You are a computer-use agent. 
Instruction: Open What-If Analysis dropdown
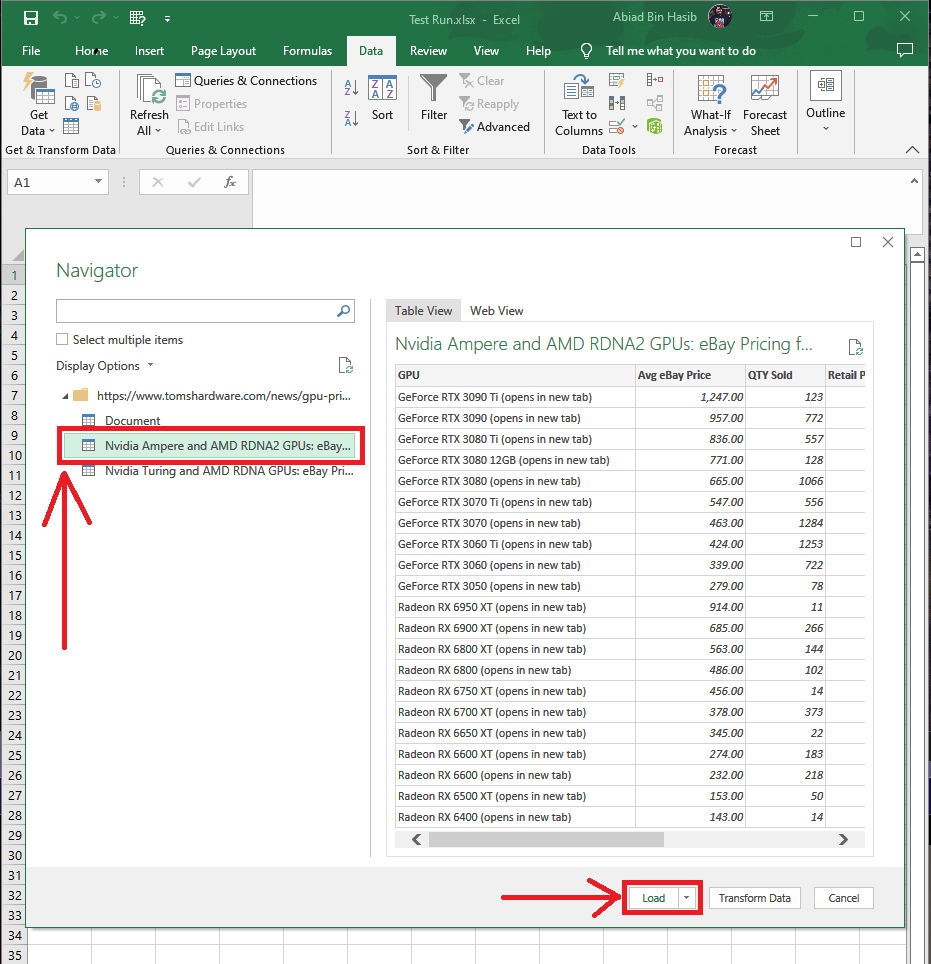(x=710, y=105)
